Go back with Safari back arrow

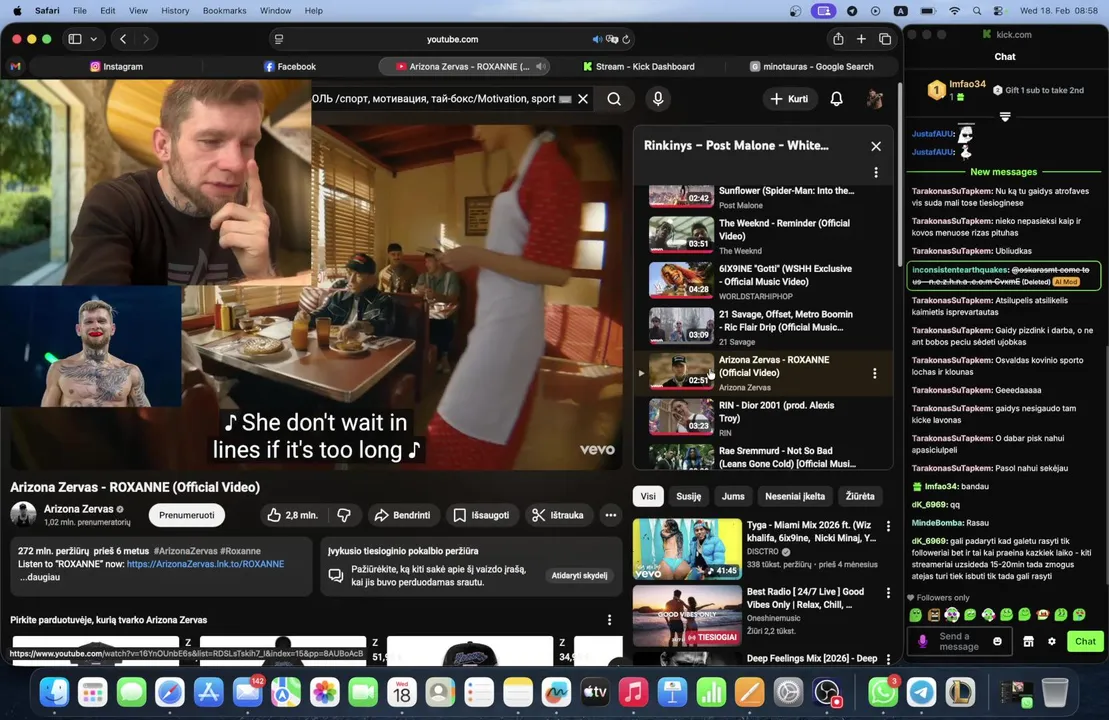(123, 39)
